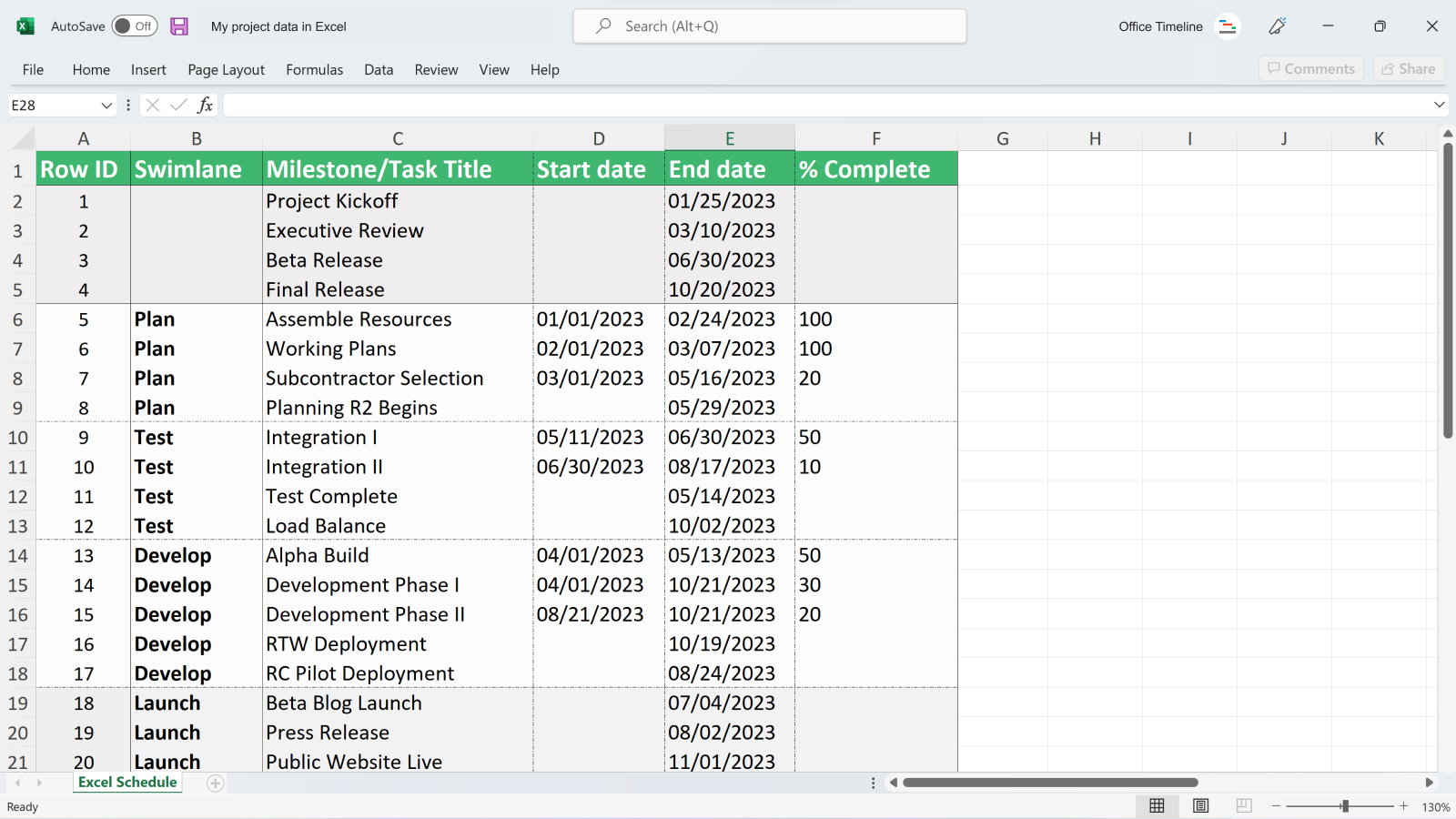The width and height of the screenshot is (1456, 819).
Task: Switch to the Review tab
Action: pyautogui.click(x=435, y=69)
